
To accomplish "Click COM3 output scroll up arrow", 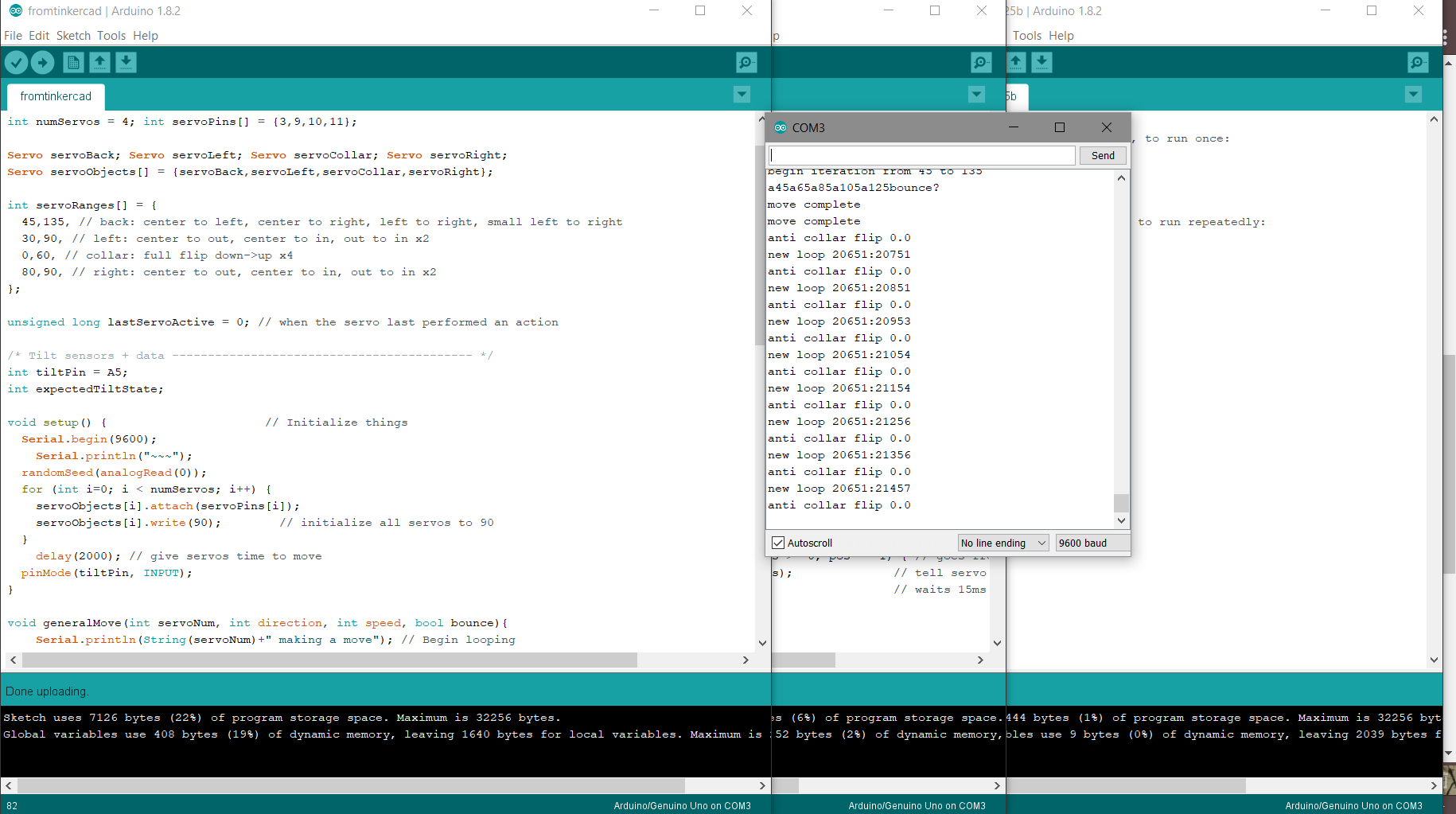I will [1121, 178].
